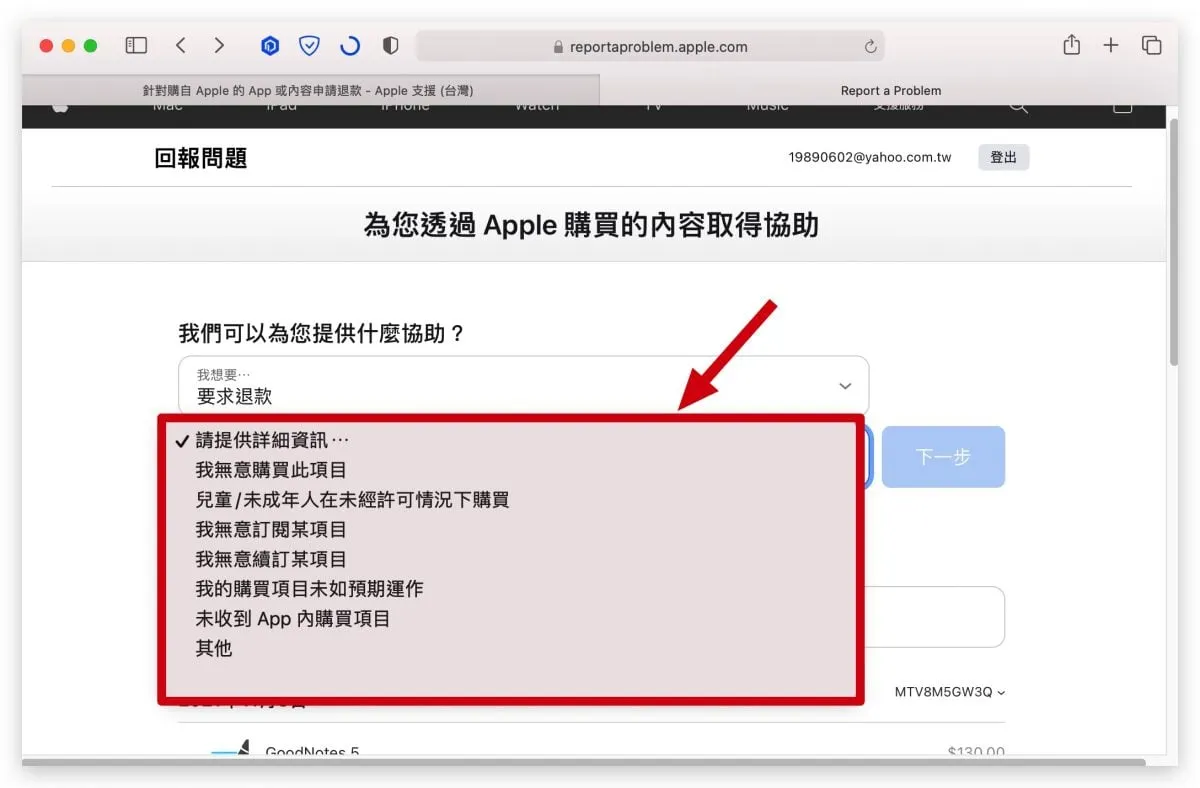Select 我無意購買此項目 option
This screenshot has height=788, width=1200.
pos(271,469)
